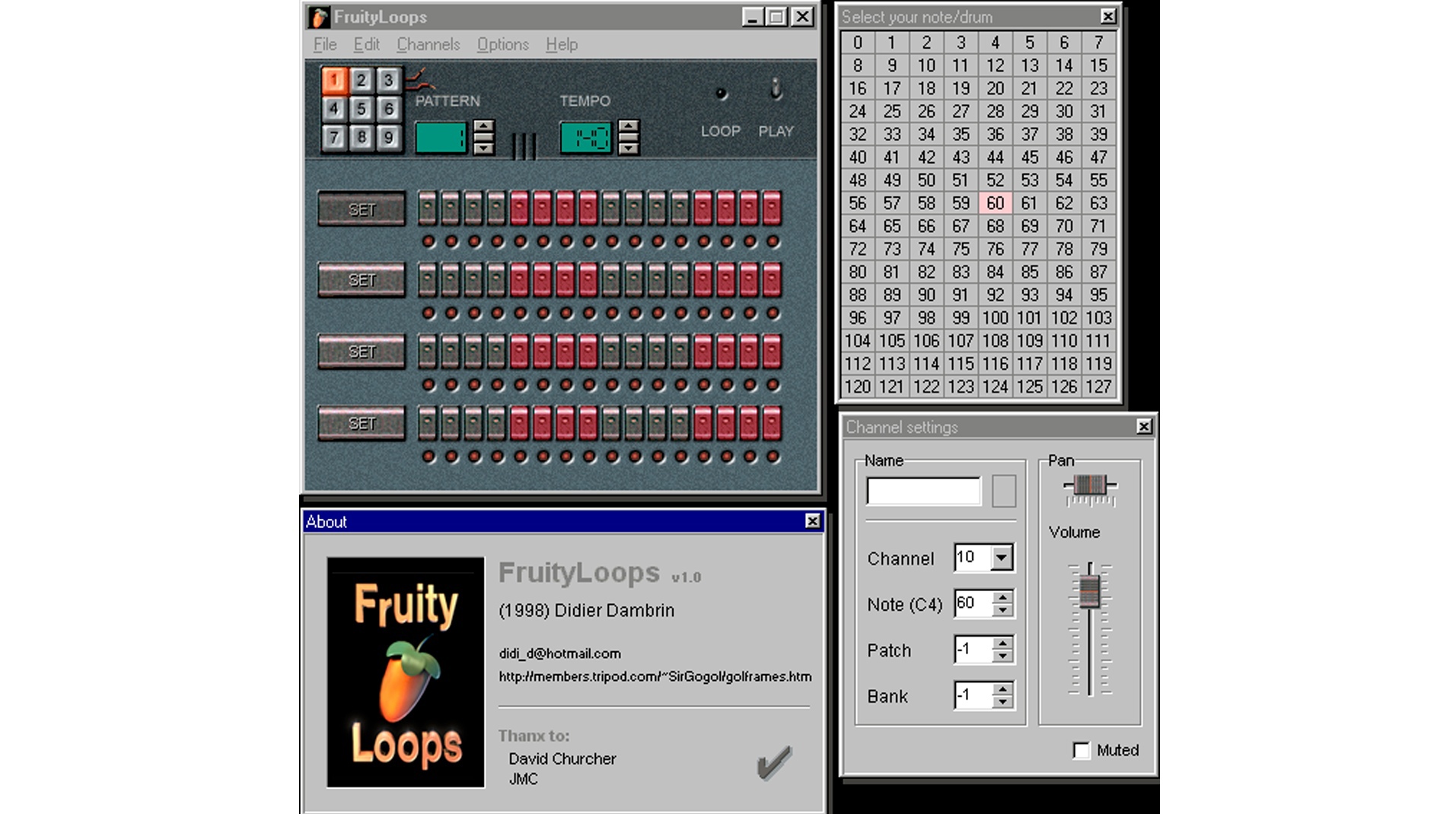Click the FruityLoops fruit icon in title bar

coord(319,17)
